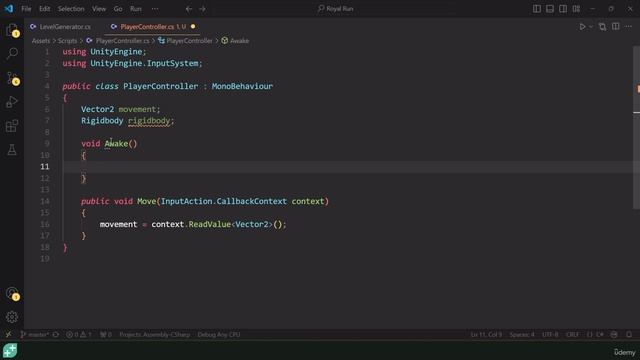
Task: Expand the Scripts breadcrumb
Action: click(x=67, y=41)
